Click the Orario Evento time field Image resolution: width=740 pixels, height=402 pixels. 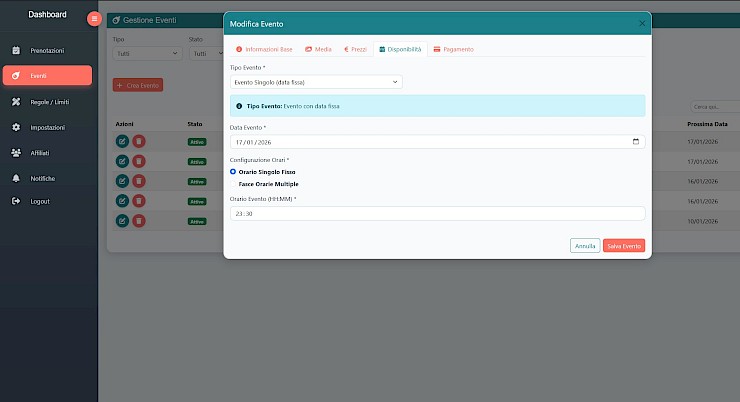[x=437, y=213]
